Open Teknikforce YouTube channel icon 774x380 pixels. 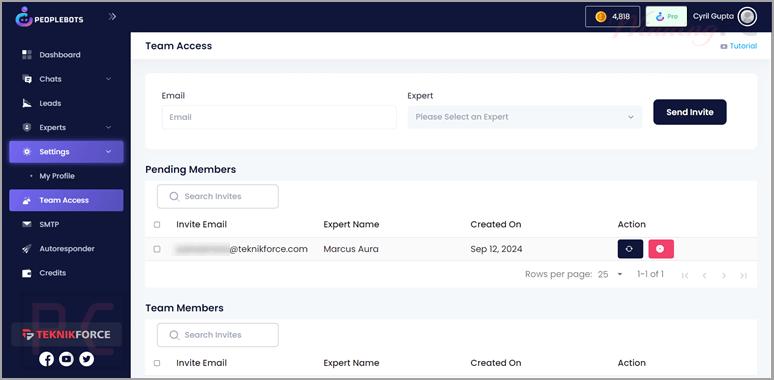[67, 359]
